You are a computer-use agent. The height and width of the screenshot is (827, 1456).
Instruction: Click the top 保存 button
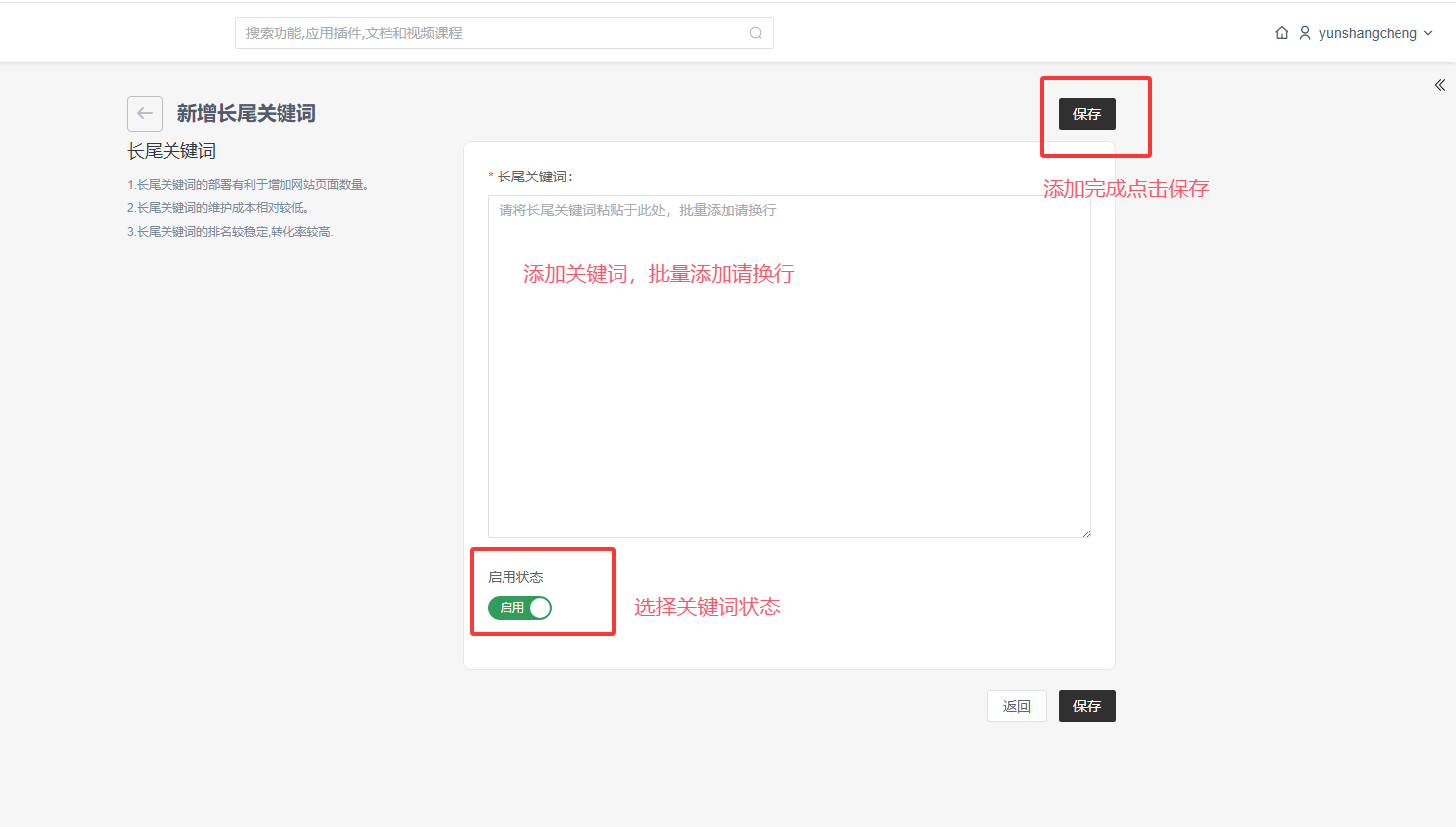1086,114
